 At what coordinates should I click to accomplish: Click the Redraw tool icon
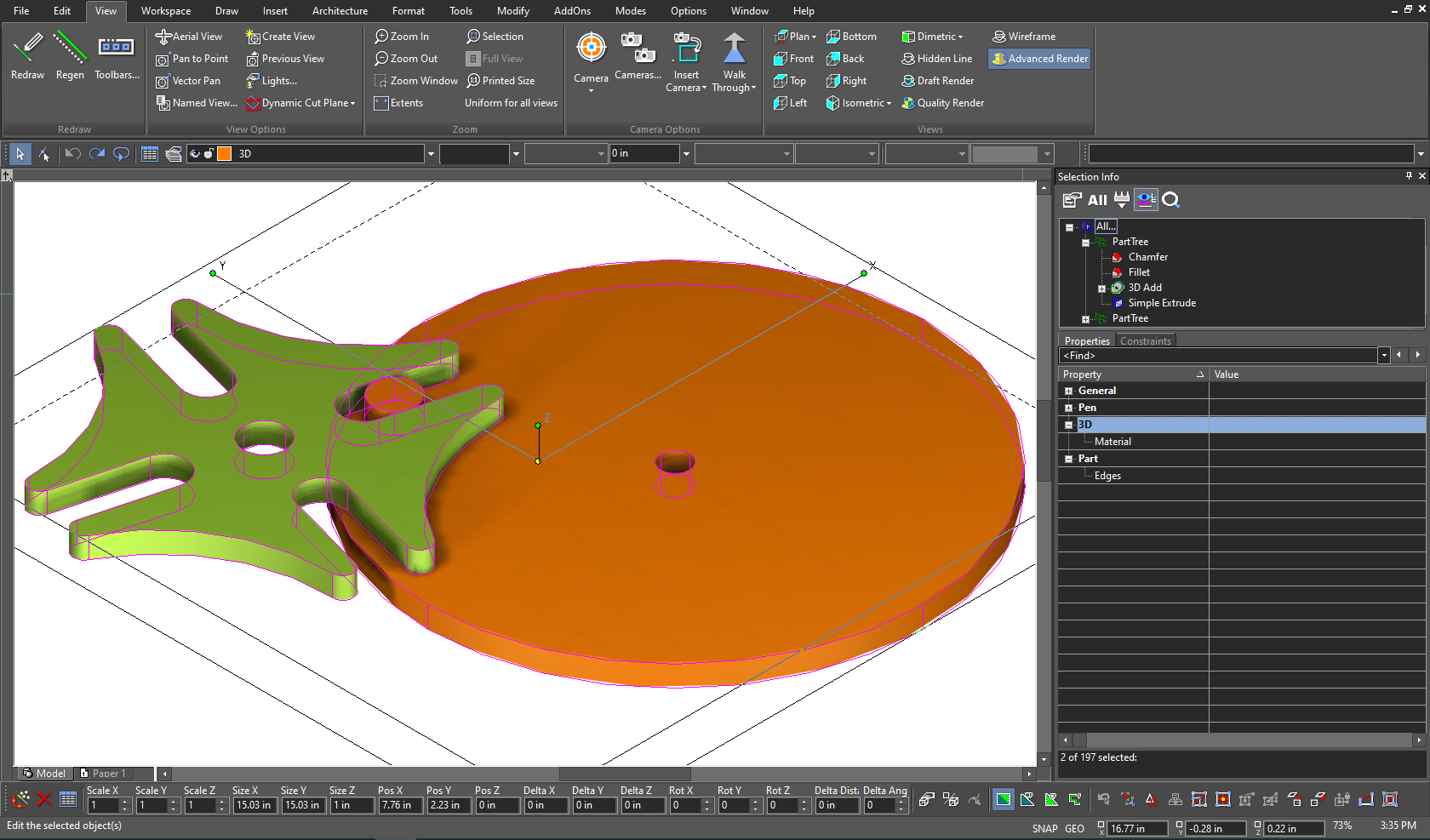point(27,49)
